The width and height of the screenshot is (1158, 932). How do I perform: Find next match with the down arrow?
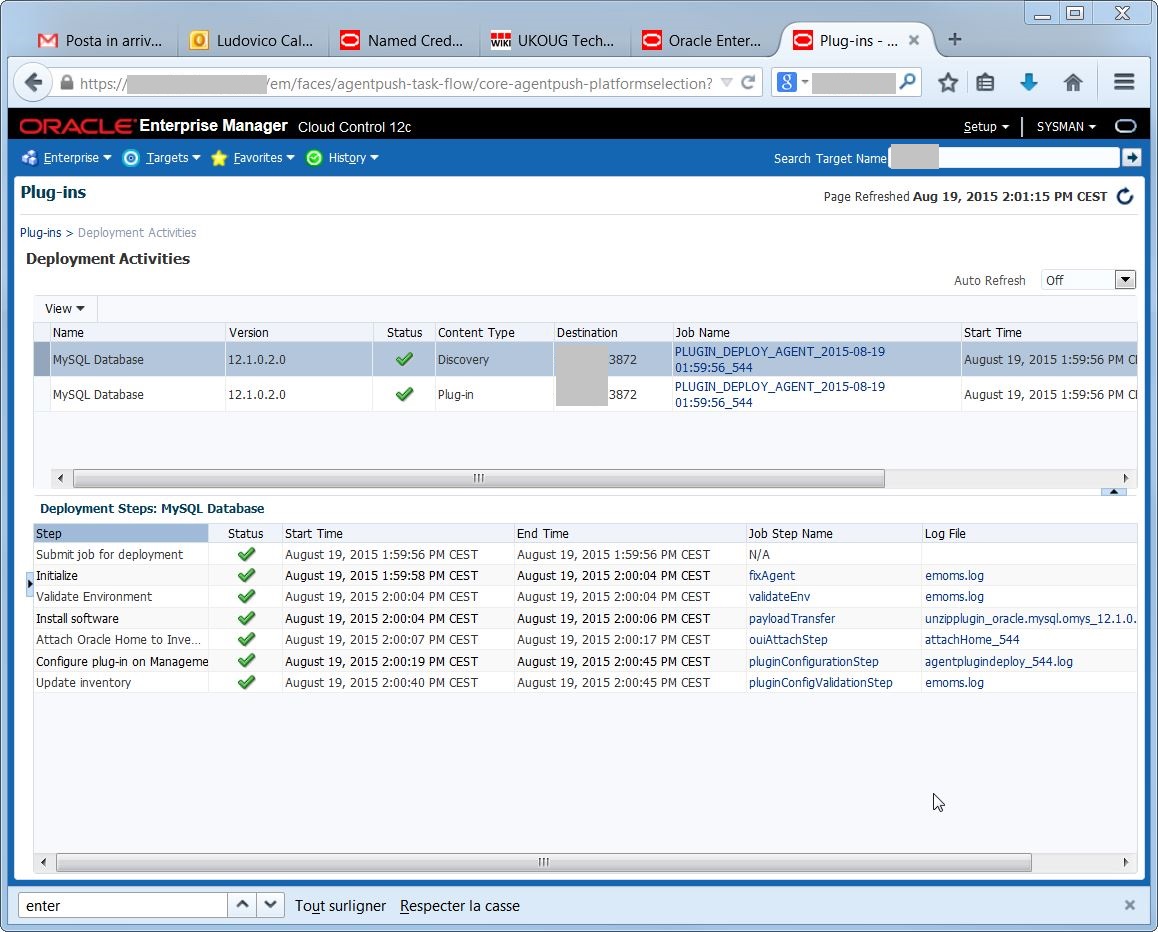point(270,905)
